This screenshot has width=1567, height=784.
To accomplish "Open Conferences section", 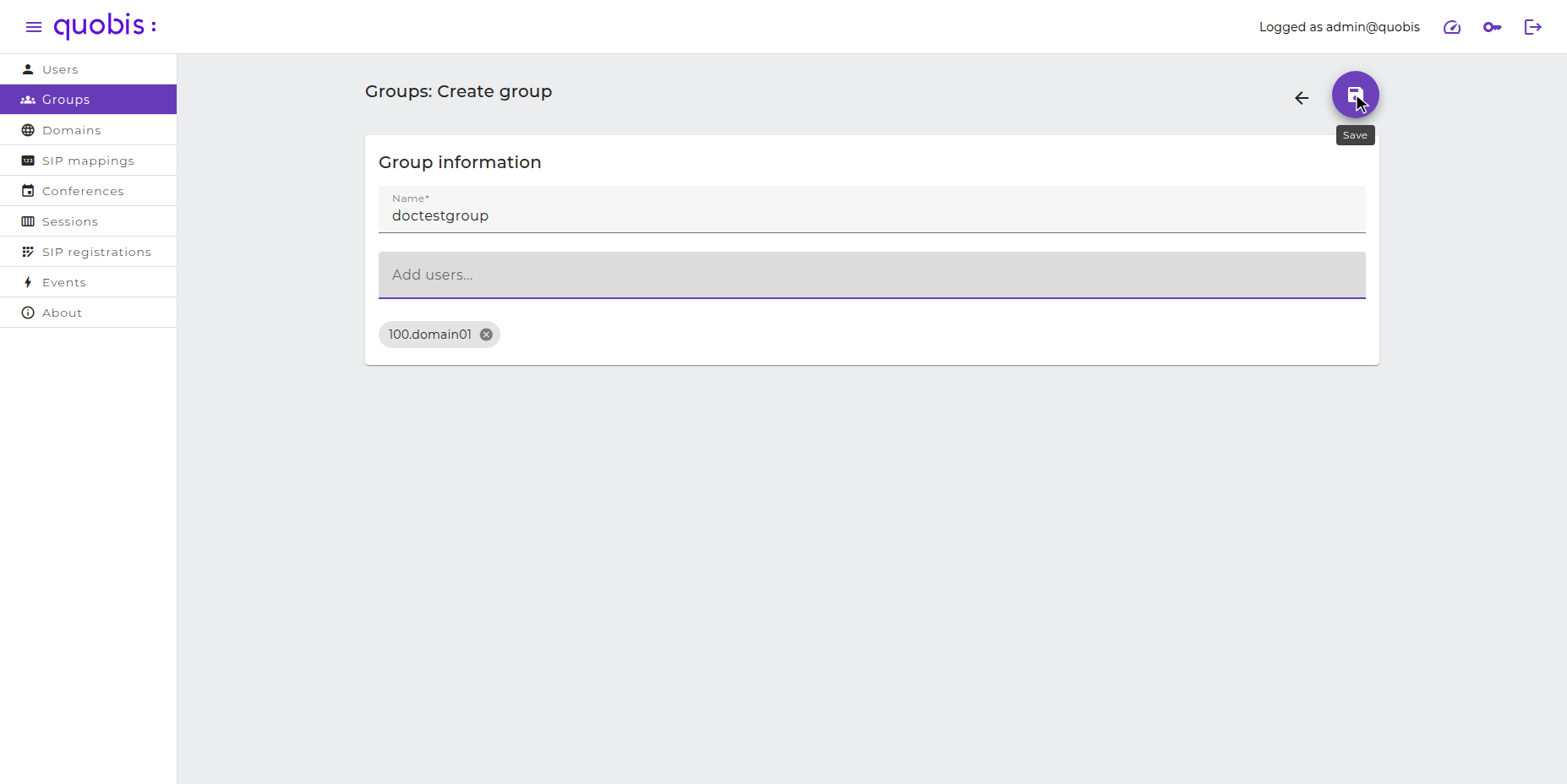I will tap(89, 191).
